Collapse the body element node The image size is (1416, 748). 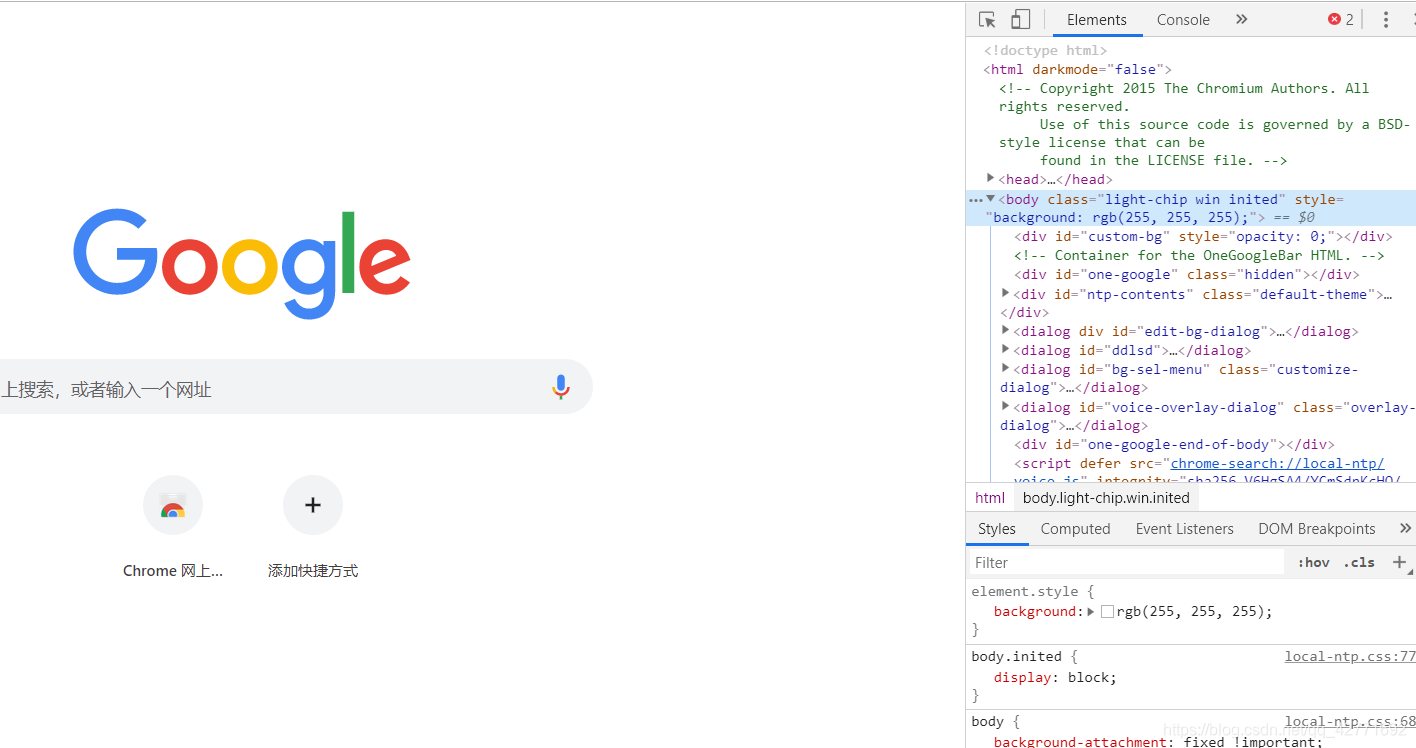tap(991, 198)
